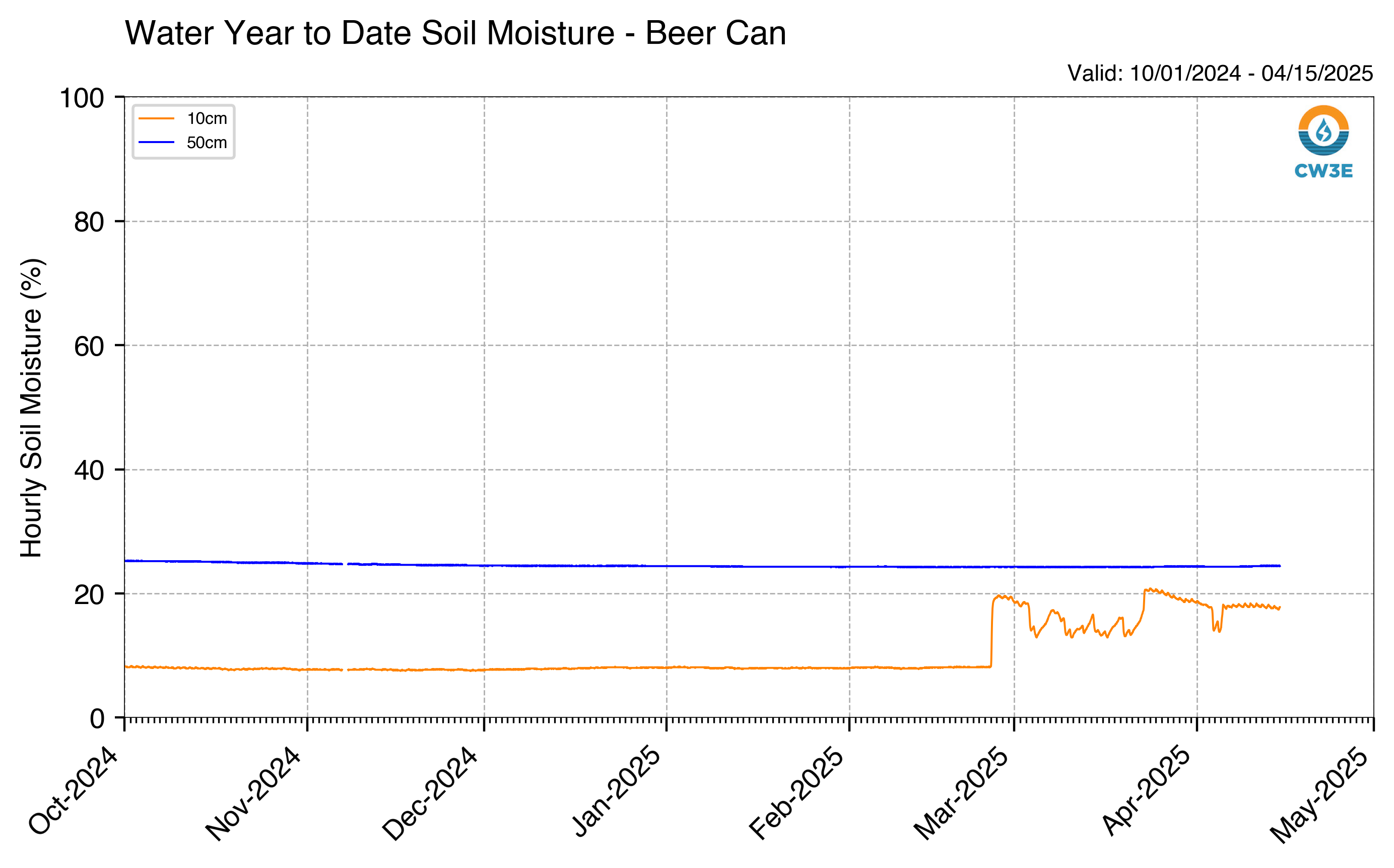Click the Apr-2025 axis label
The height and width of the screenshot is (868, 1394).
coord(1147,790)
